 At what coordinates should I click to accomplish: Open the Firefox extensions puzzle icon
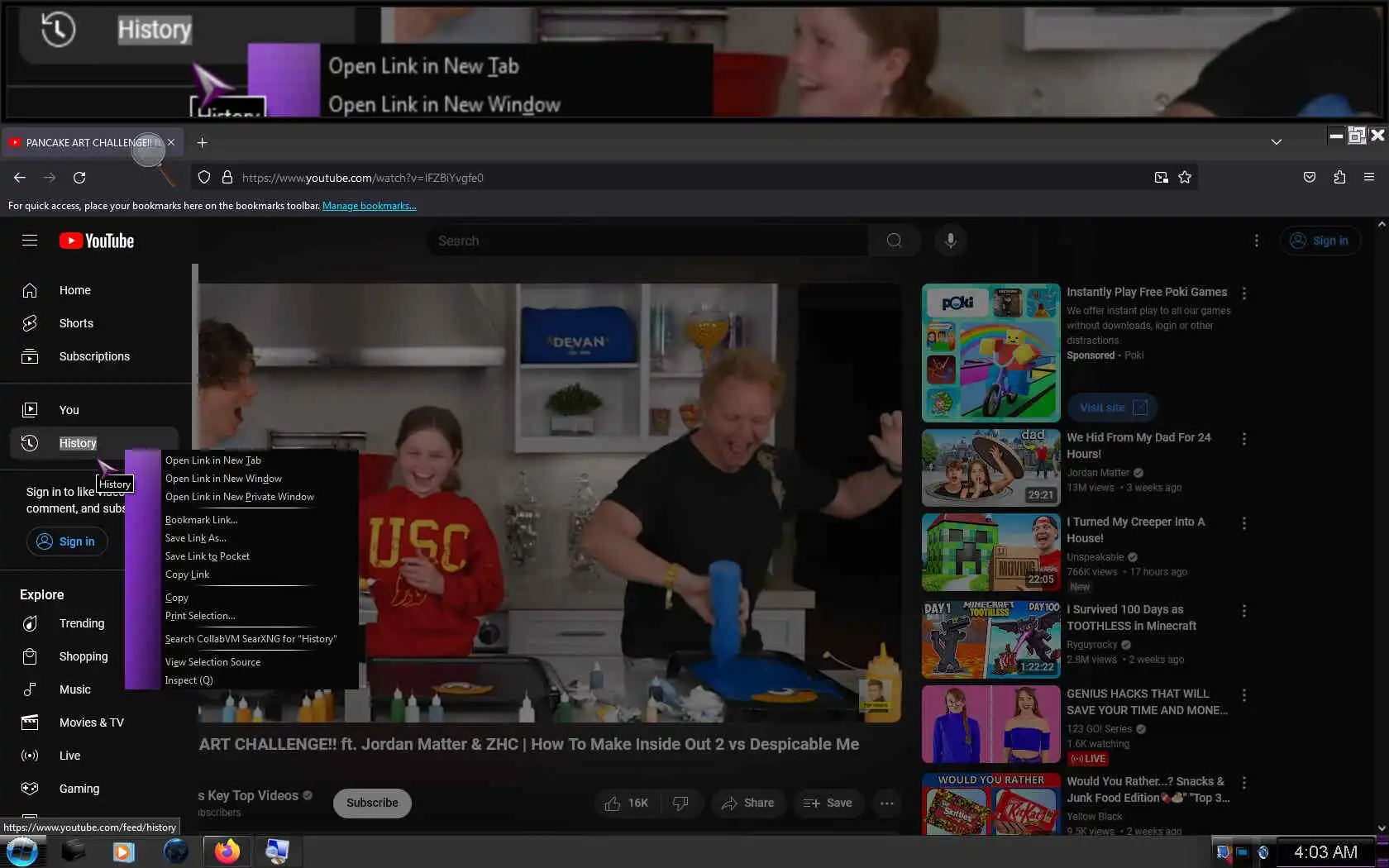pyautogui.click(x=1339, y=178)
